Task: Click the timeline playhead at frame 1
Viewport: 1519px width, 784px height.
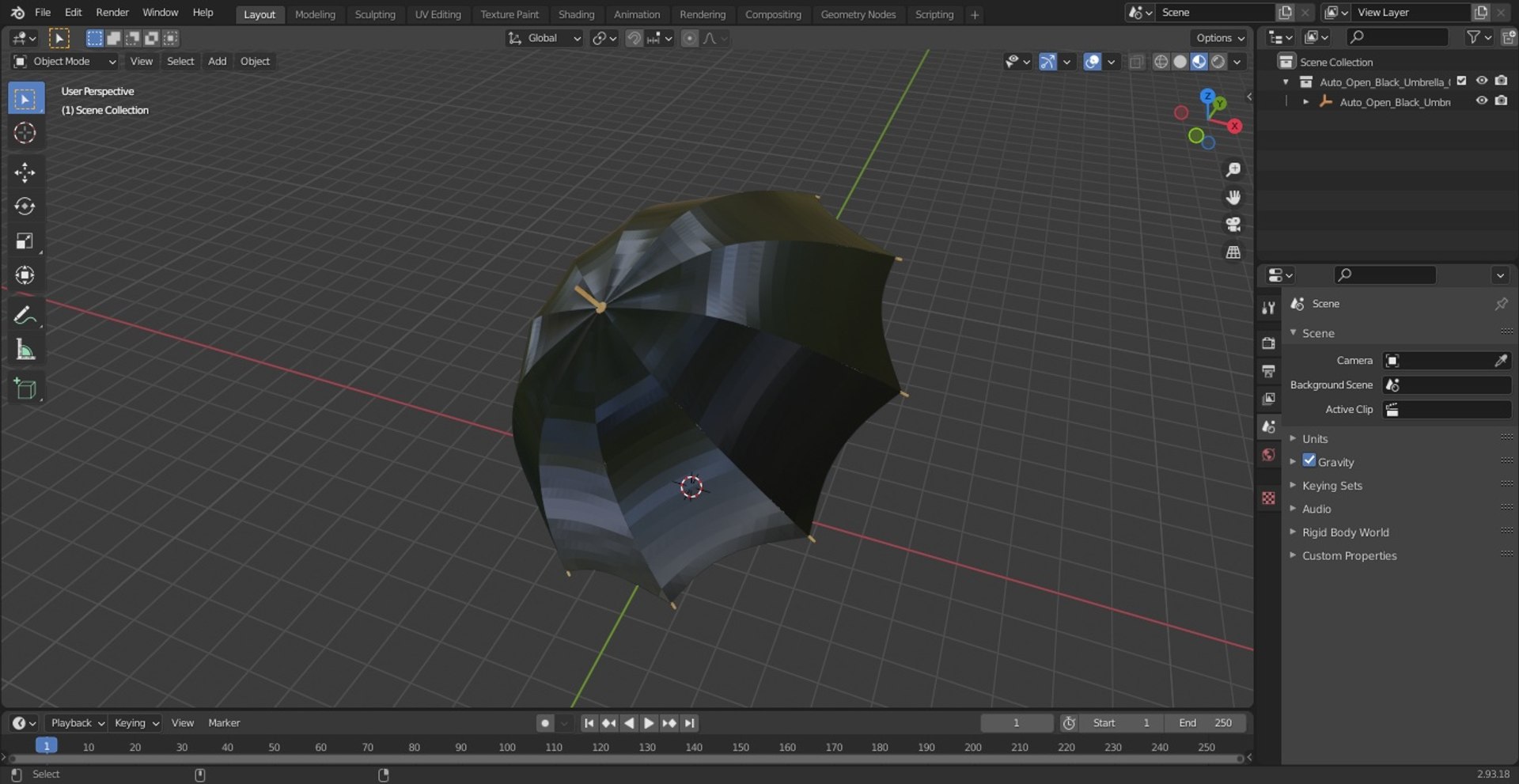Action: [47, 746]
